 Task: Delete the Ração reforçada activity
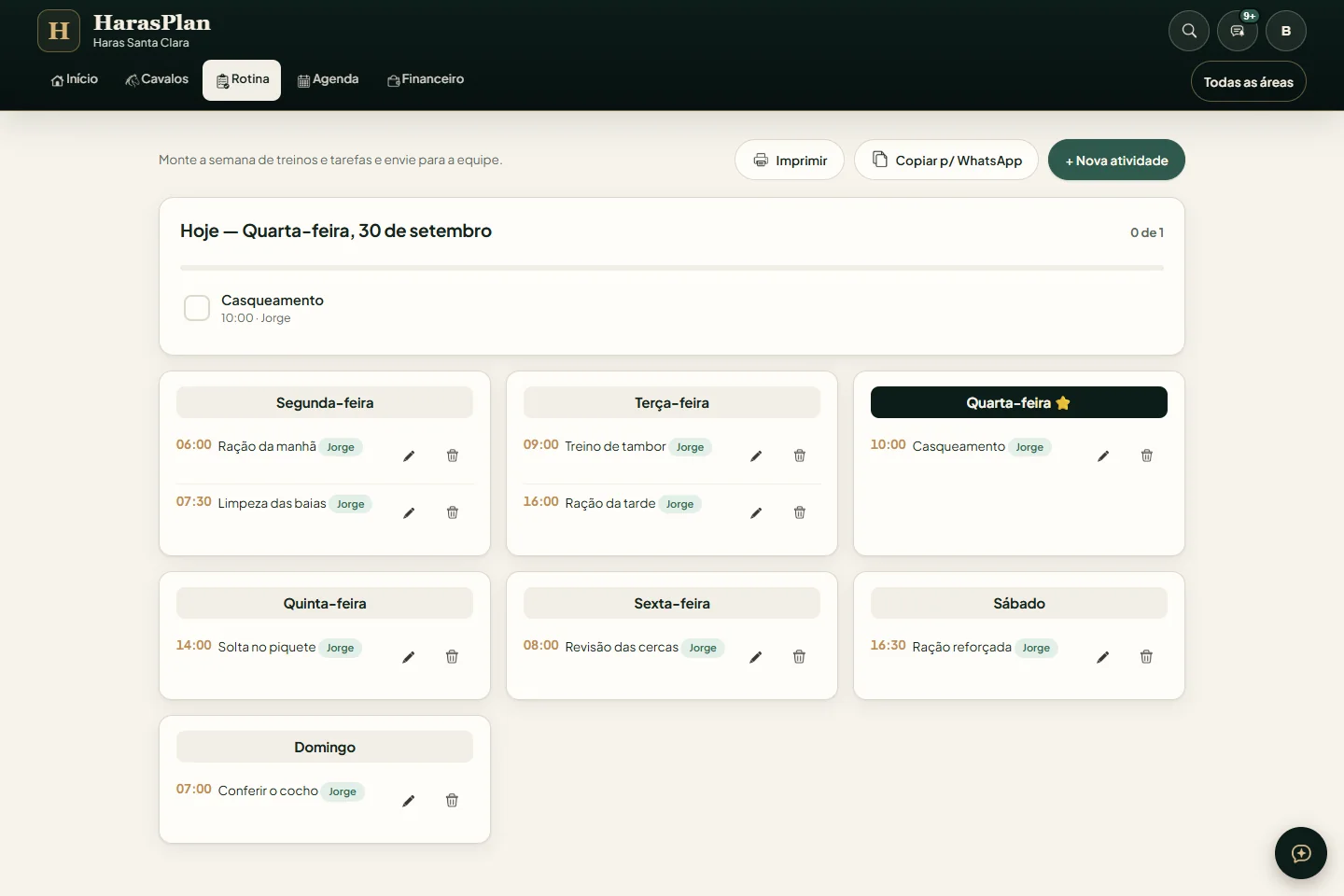[1146, 657]
